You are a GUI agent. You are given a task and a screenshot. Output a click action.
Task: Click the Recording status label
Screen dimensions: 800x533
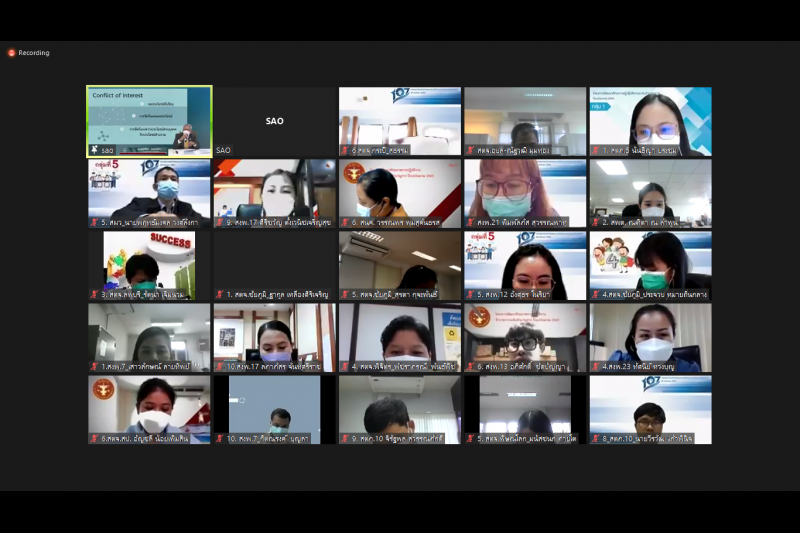[x=34, y=53]
